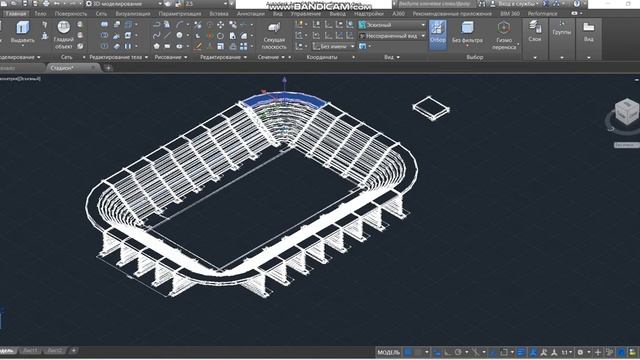Click the Rotate tool icon
This screenshot has width=640, height=360.
coord(220,36)
